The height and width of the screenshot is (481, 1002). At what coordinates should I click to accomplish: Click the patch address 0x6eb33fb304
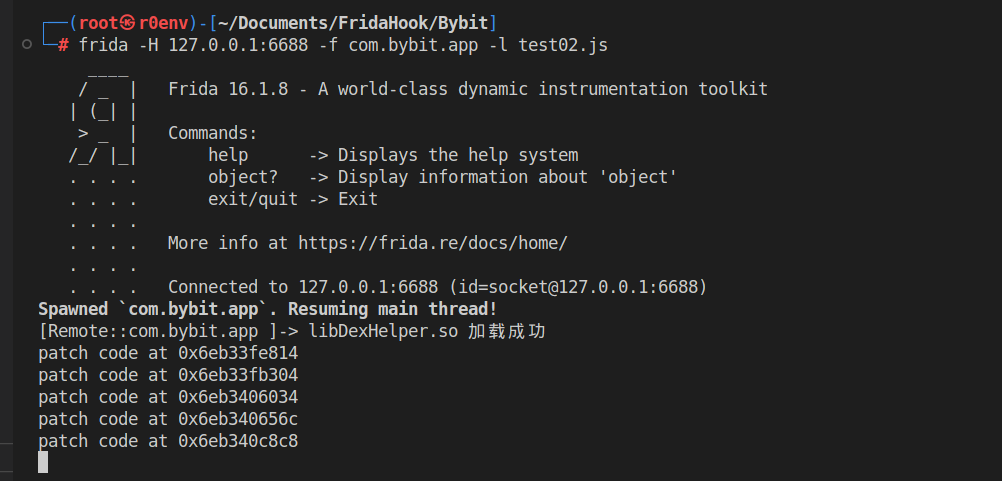click(x=238, y=375)
